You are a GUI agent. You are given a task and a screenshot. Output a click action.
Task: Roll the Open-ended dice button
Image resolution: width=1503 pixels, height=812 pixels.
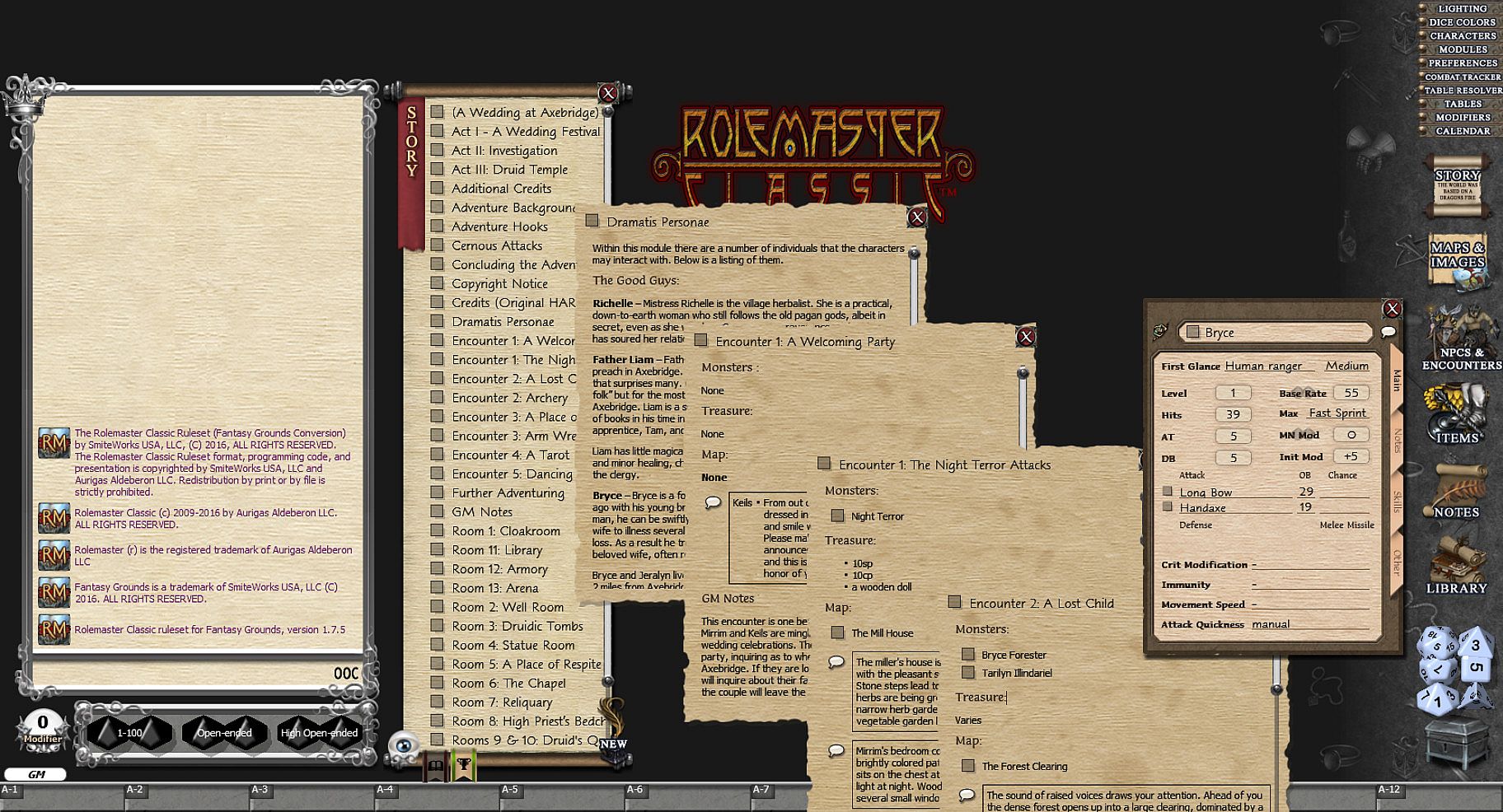pyautogui.click(x=224, y=732)
